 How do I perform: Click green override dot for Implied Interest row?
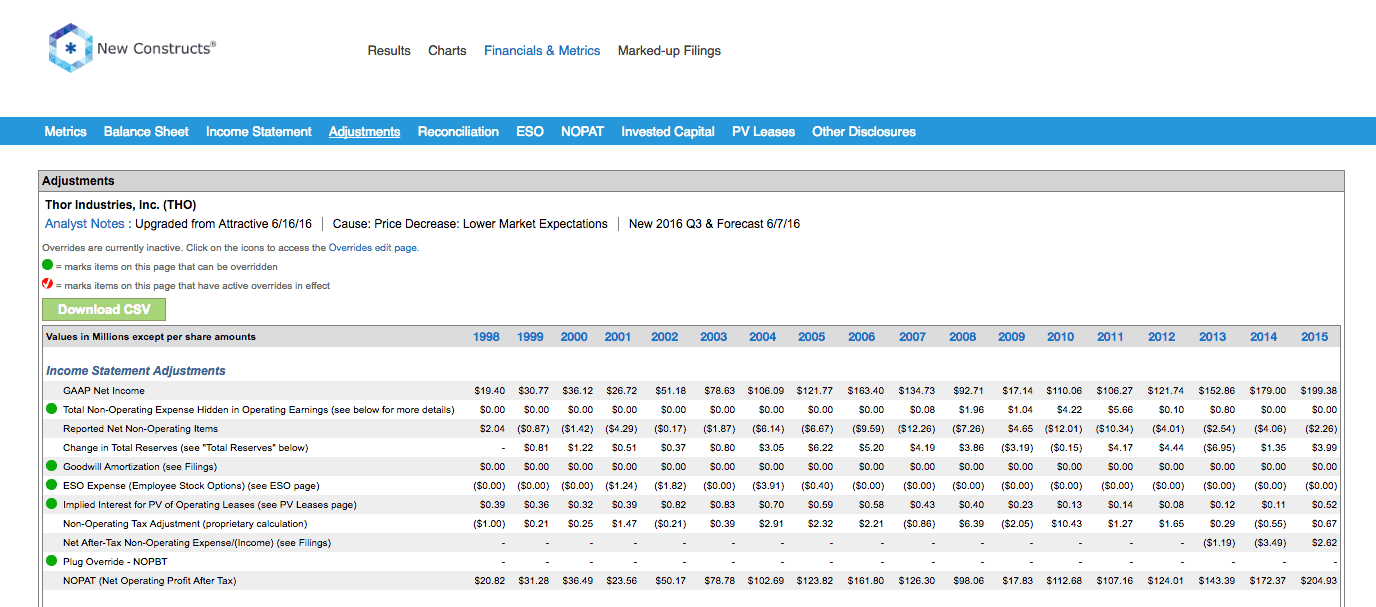click(x=50, y=504)
